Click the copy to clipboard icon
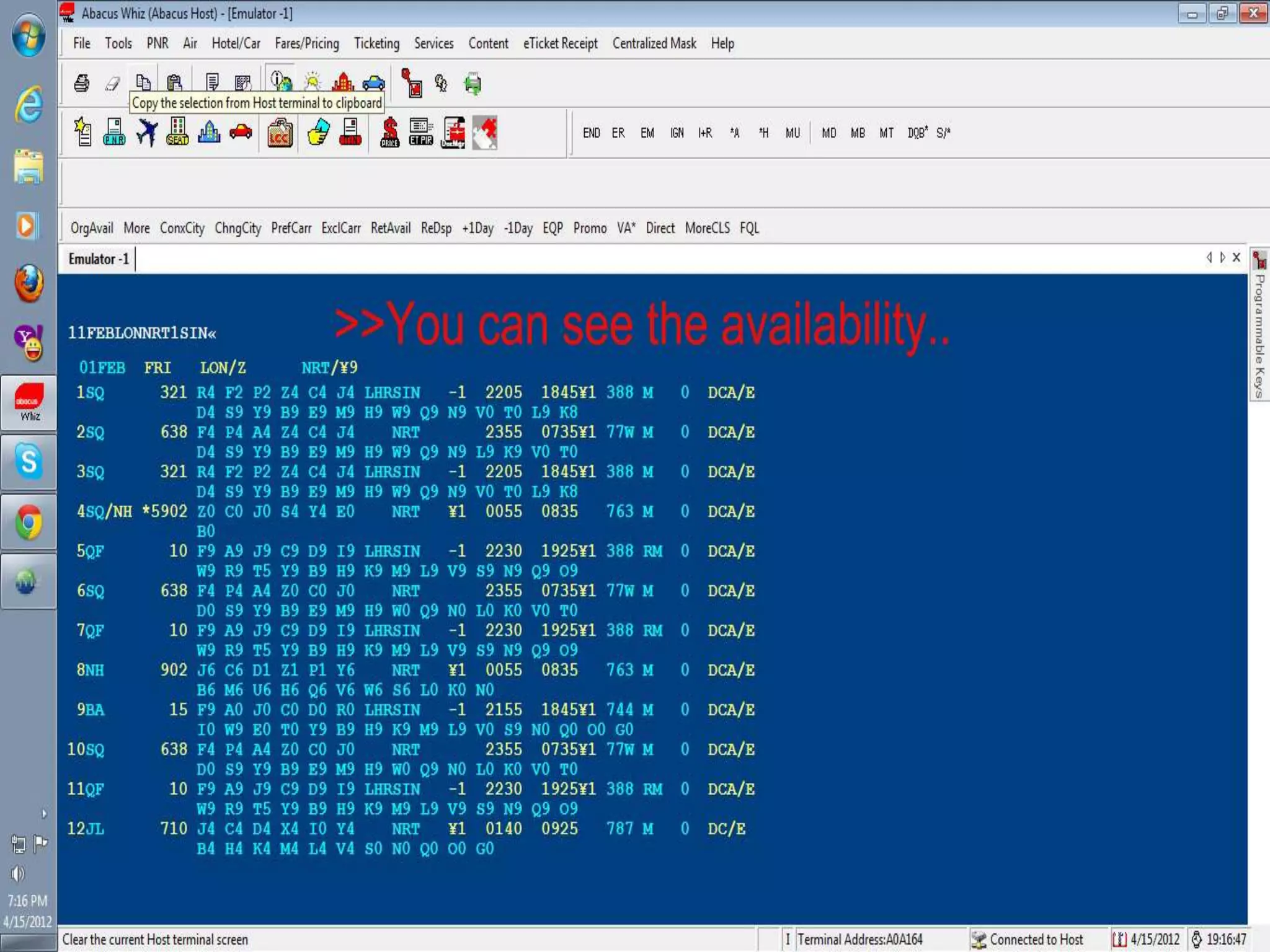 coord(143,82)
